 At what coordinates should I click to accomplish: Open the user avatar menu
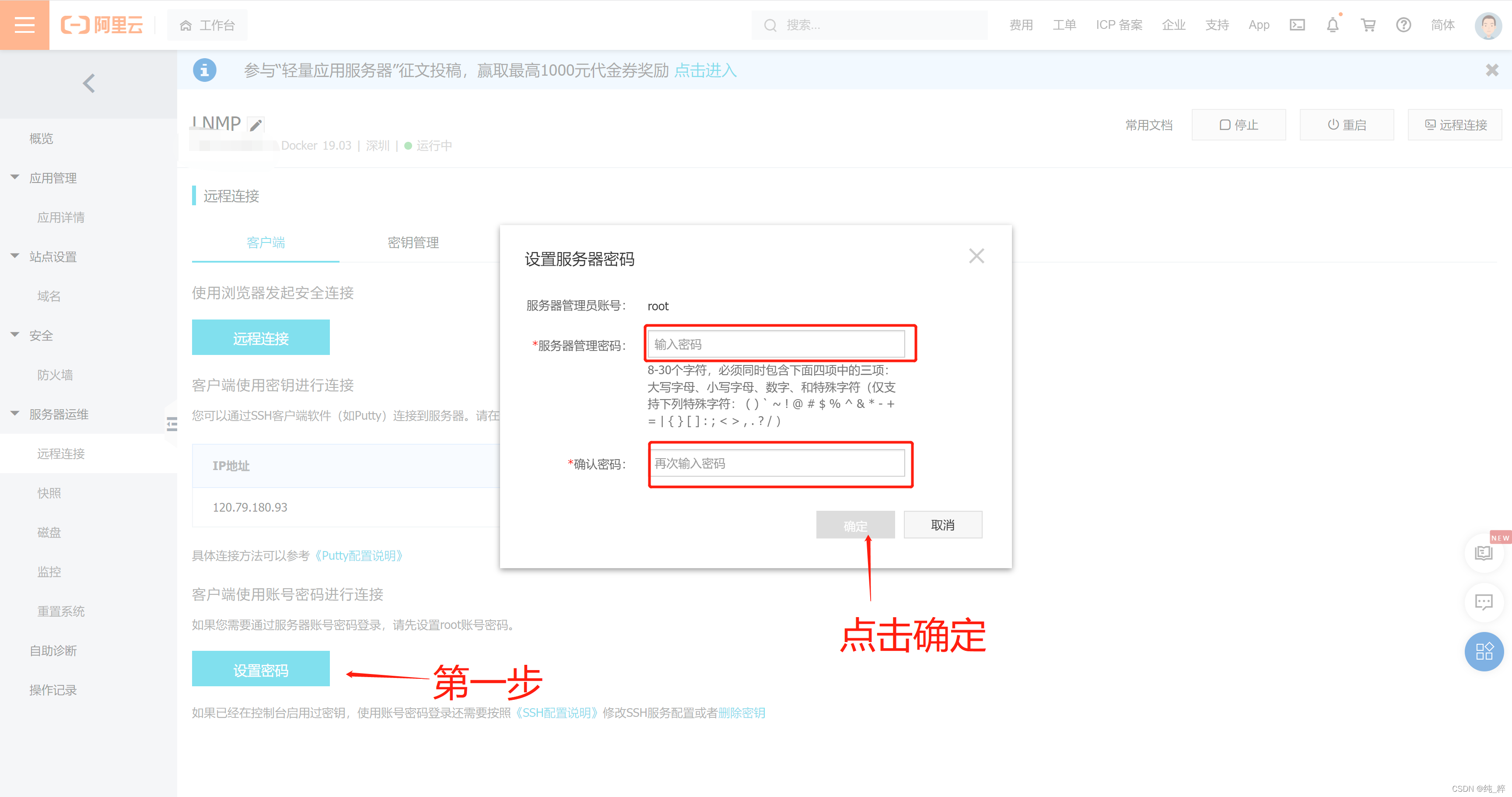1488,25
